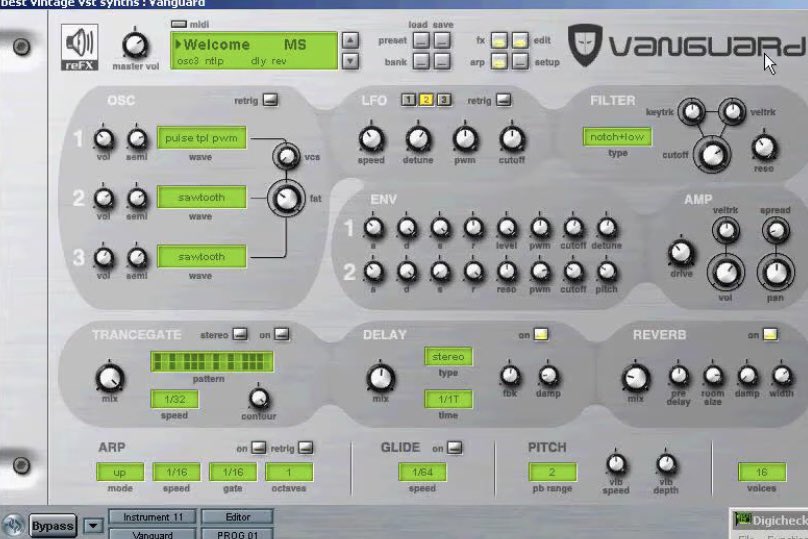
Task: Click the preset save button
Action: point(442,40)
